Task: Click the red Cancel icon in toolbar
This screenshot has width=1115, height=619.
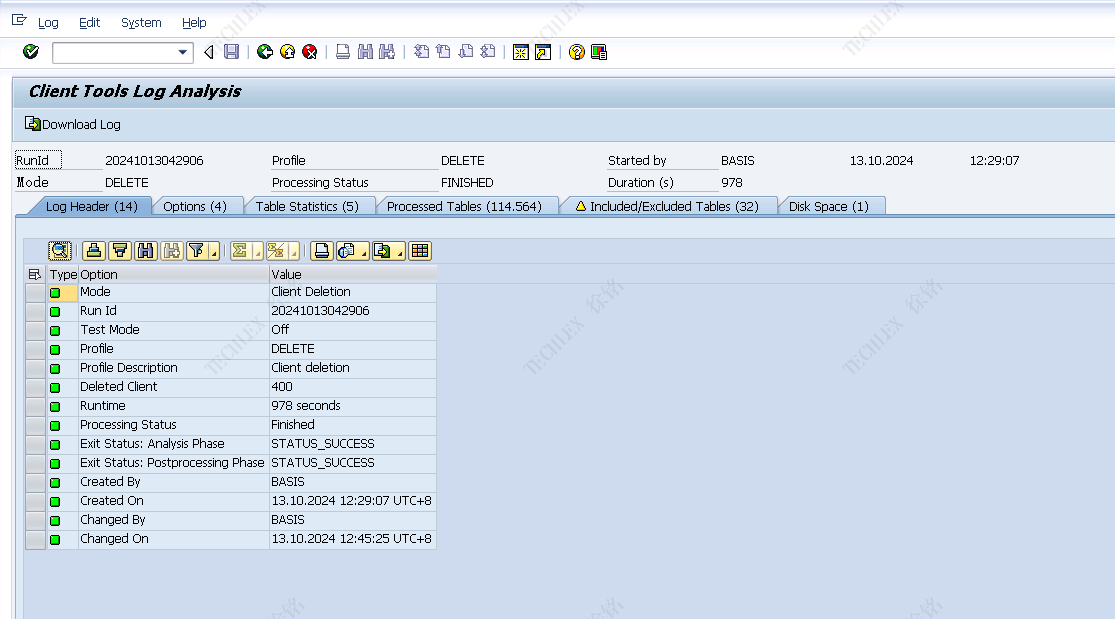Action: (310, 52)
